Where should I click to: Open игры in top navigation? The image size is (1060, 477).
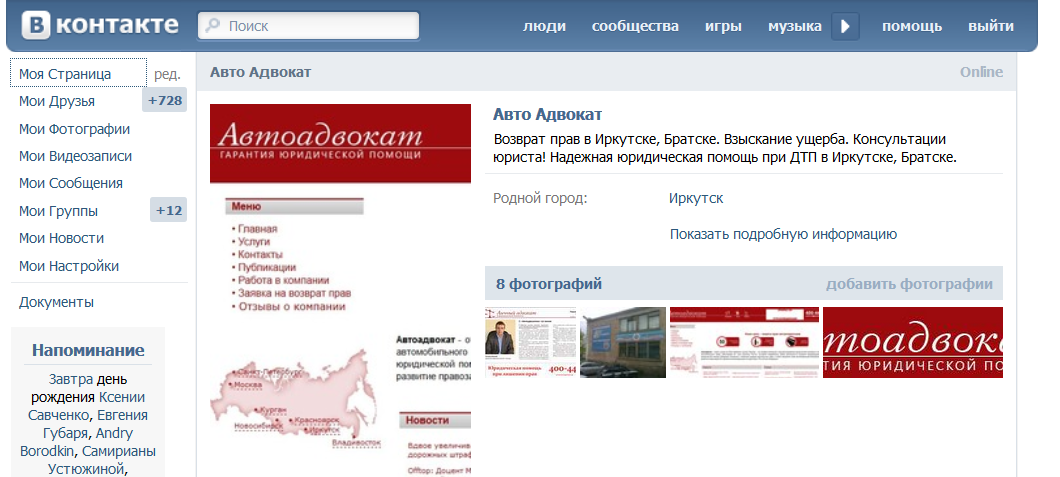click(723, 26)
